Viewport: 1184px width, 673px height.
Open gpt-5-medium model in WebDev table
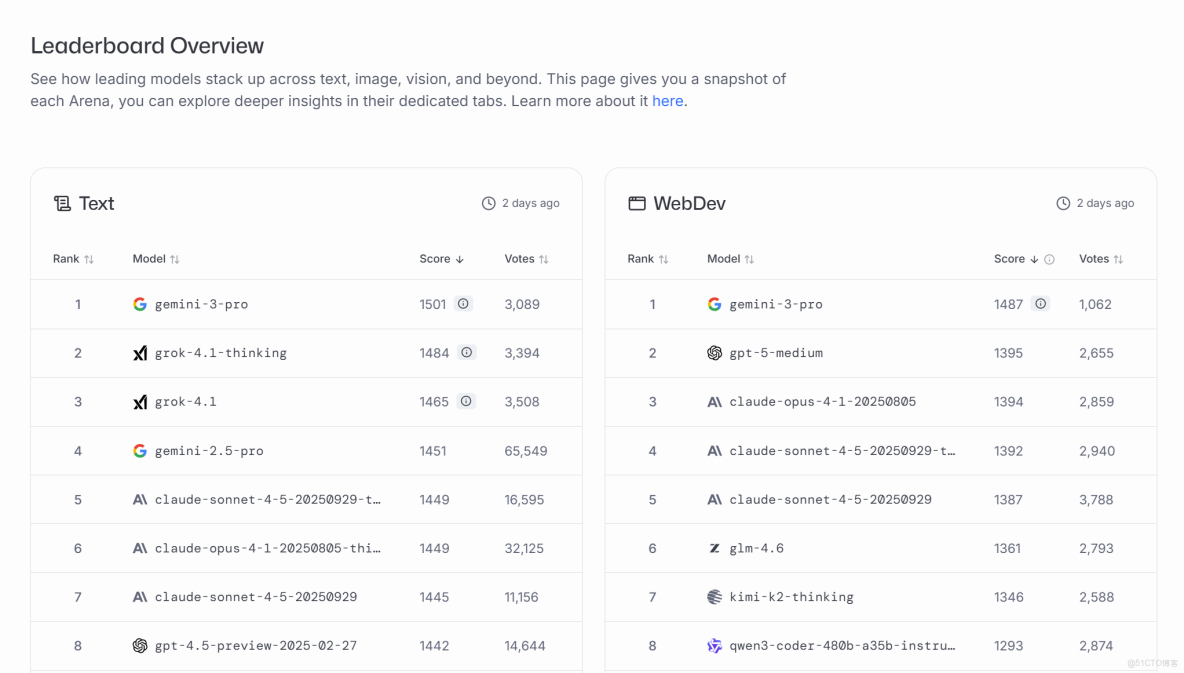tap(776, 353)
